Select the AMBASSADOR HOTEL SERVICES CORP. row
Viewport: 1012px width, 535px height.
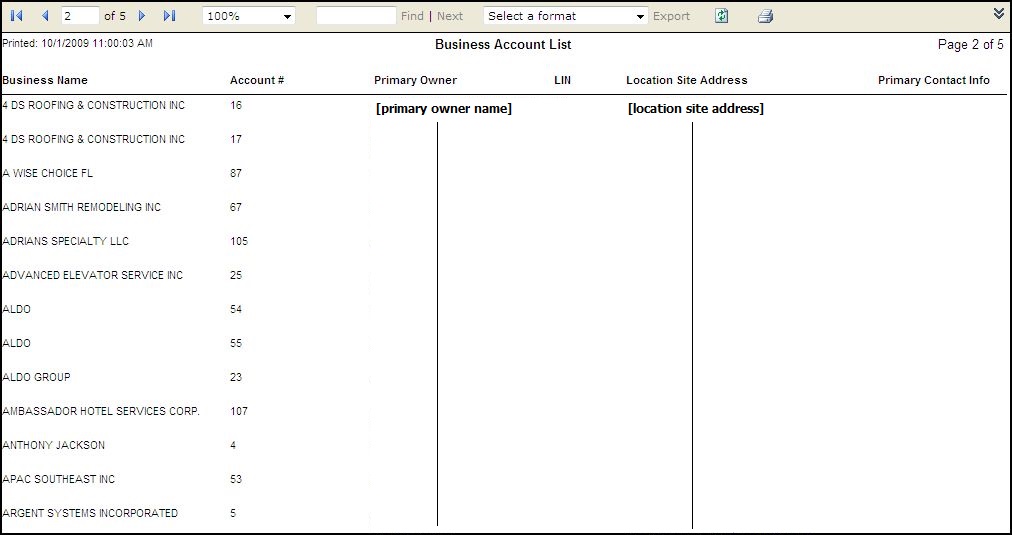tap(101, 411)
